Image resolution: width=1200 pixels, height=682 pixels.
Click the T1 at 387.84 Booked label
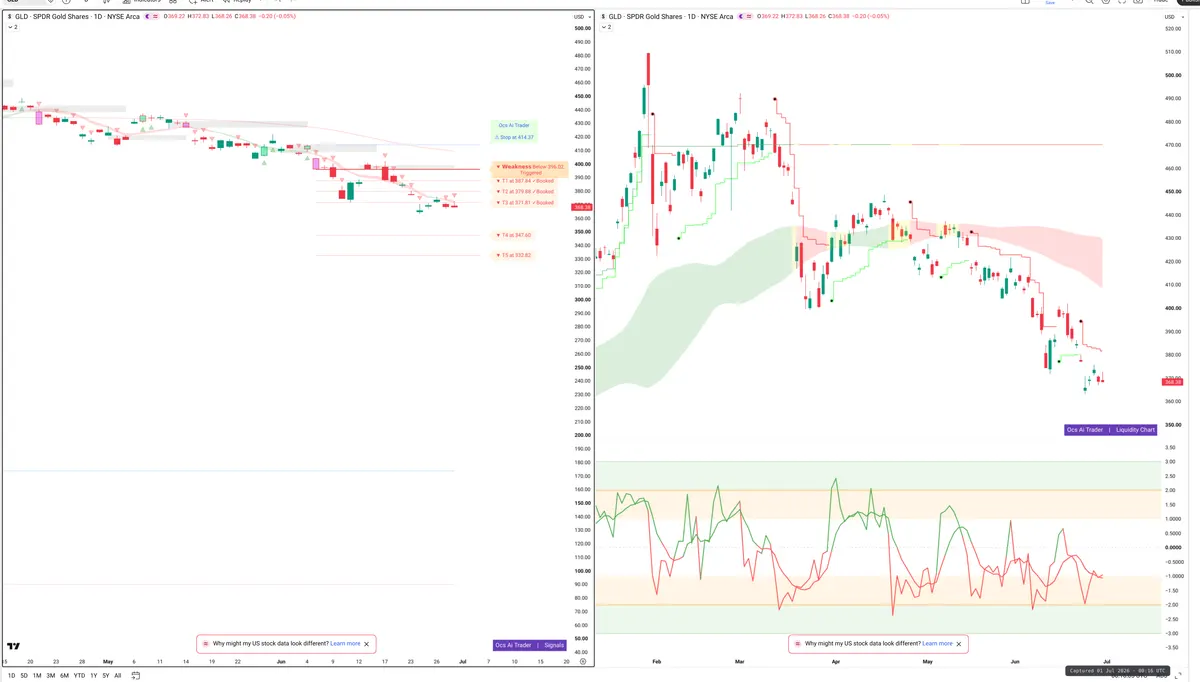(525, 181)
